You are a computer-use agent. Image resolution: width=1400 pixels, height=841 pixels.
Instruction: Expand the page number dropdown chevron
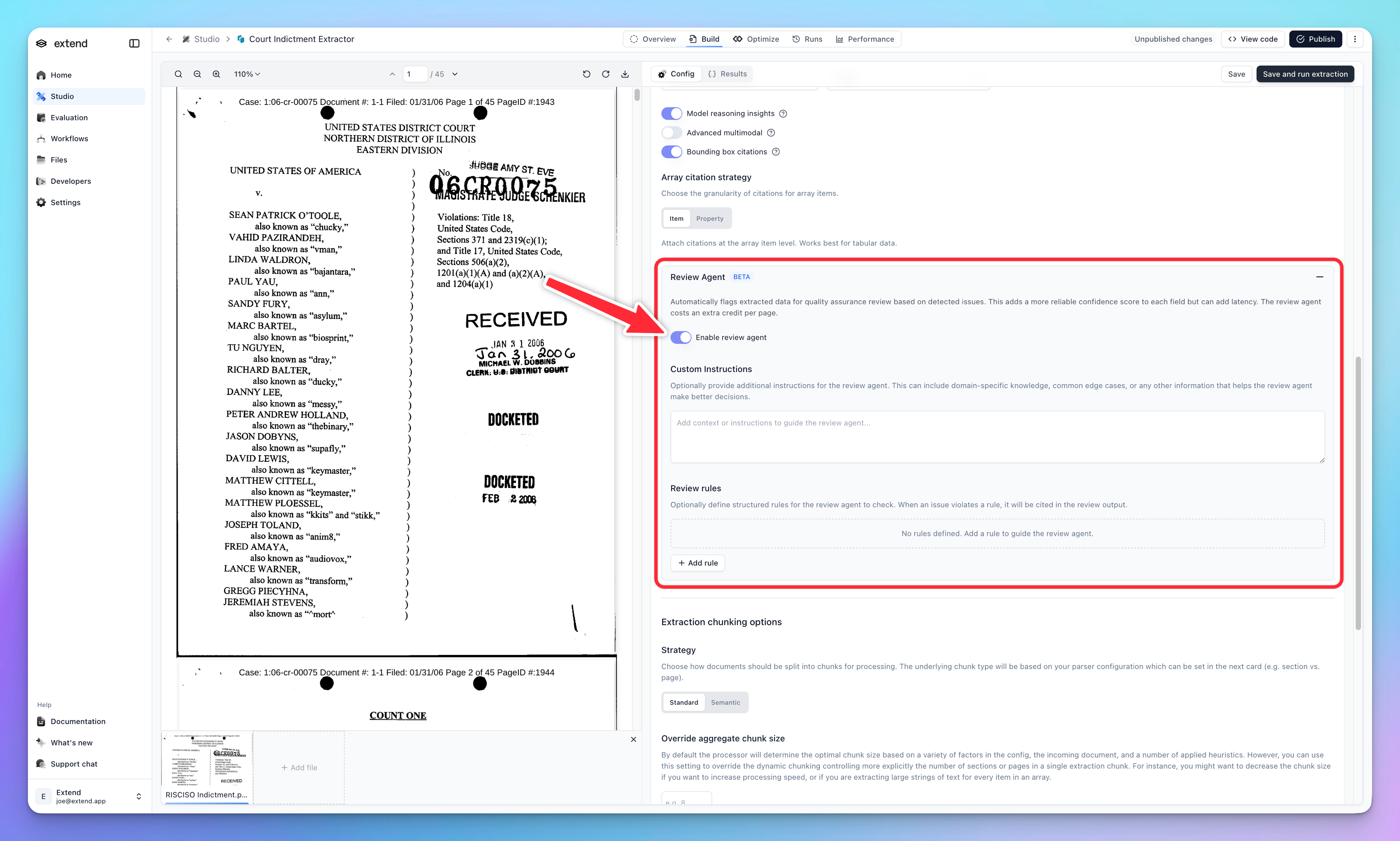point(455,74)
